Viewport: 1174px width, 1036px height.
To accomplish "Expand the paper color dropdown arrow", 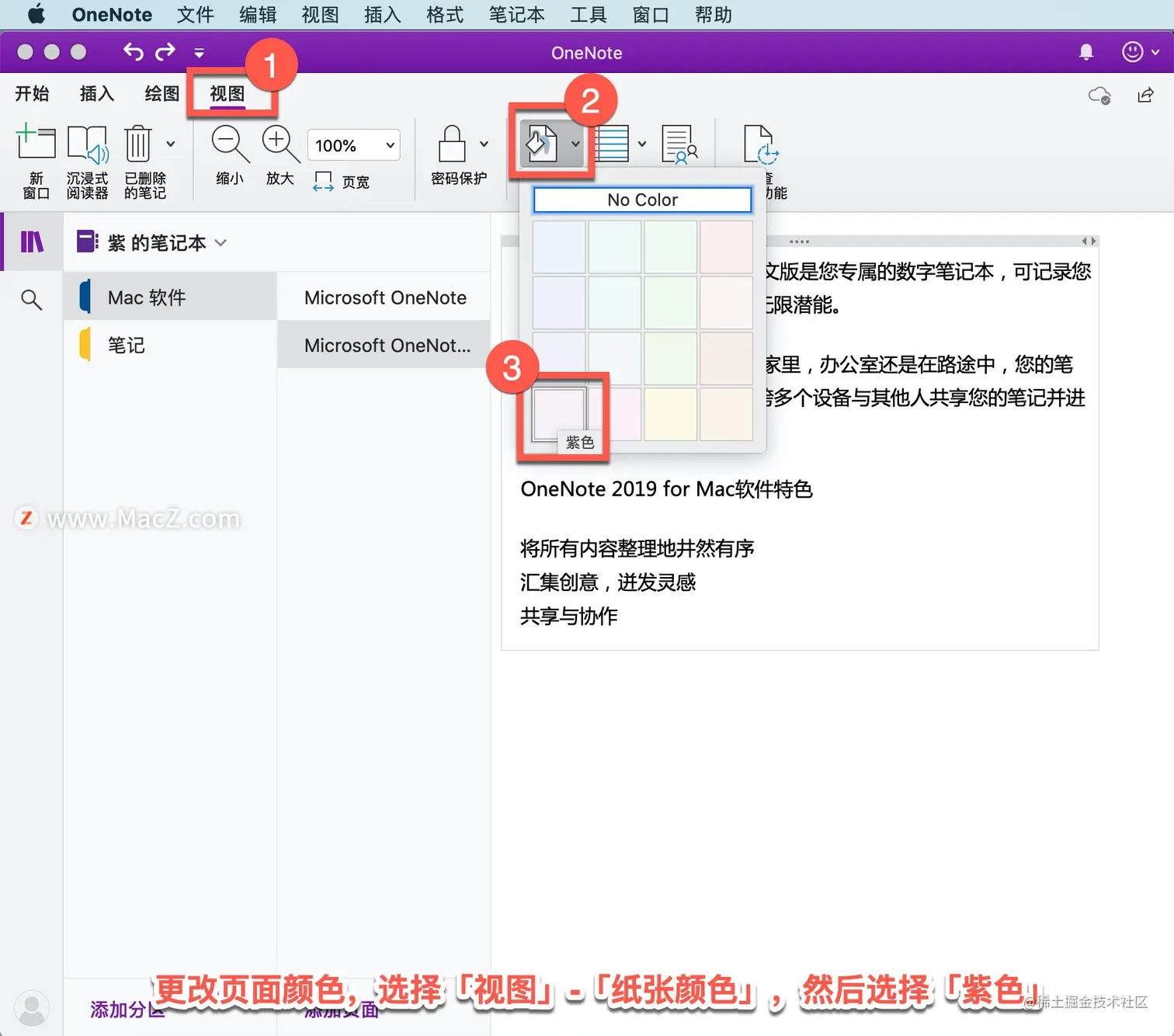I will tap(575, 144).
